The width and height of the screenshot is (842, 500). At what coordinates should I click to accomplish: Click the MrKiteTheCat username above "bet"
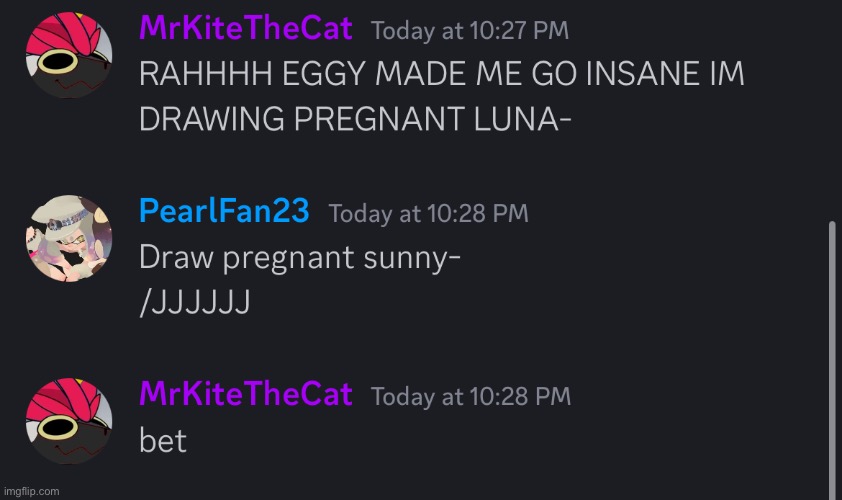coord(245,394)
